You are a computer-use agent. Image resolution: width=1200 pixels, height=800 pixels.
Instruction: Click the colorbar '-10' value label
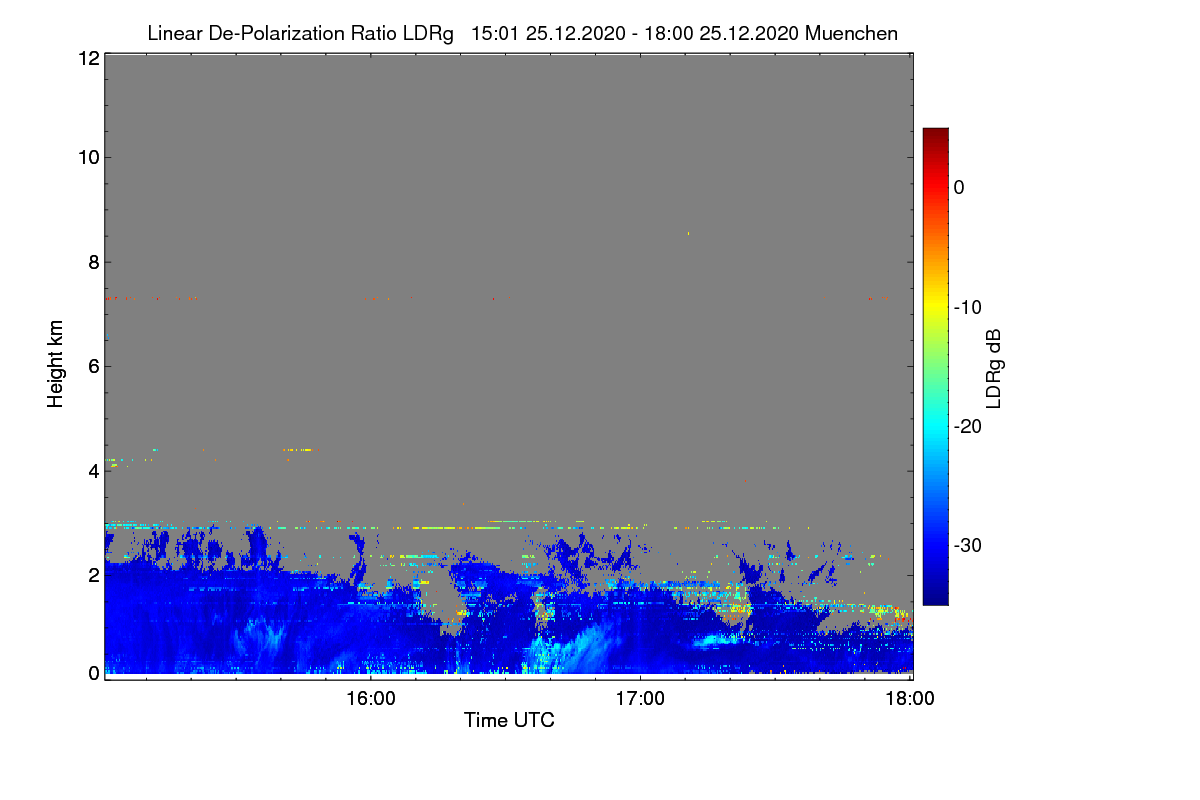pyautogui.click(x=967, y=307)
